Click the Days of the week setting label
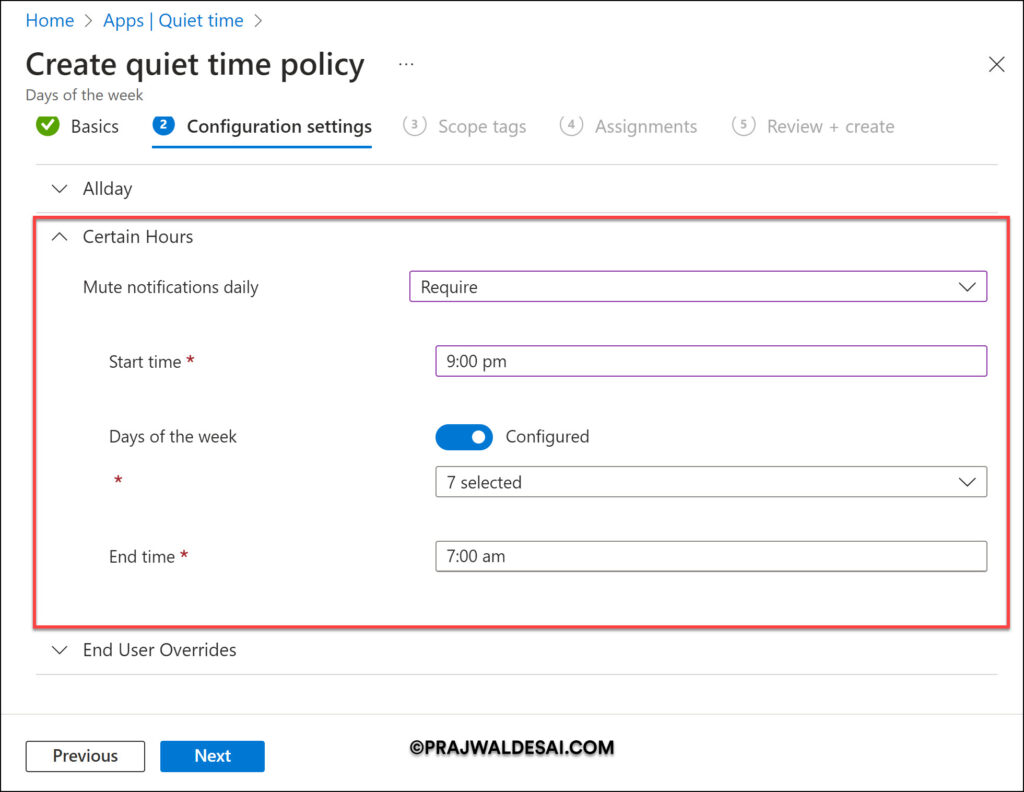This screenshot has height=792, width=1024. (172, 436)
